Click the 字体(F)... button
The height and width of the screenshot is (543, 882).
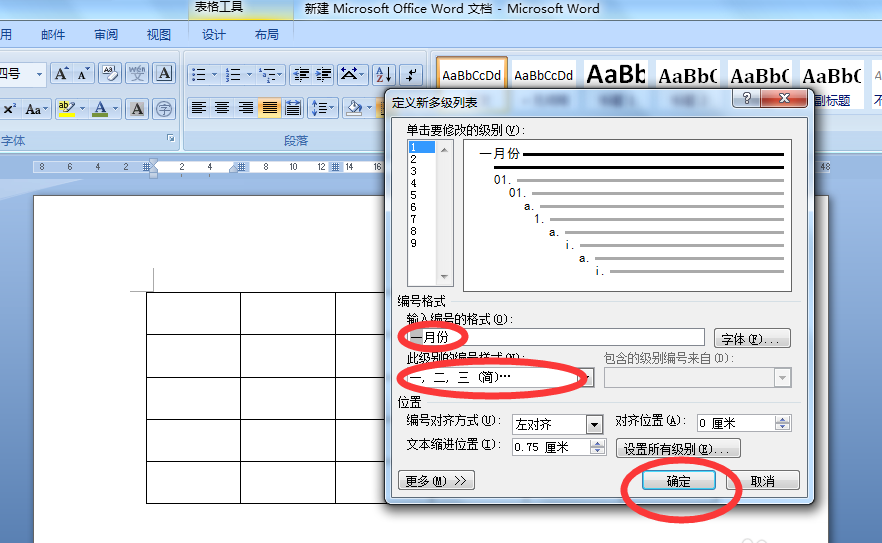752,339
